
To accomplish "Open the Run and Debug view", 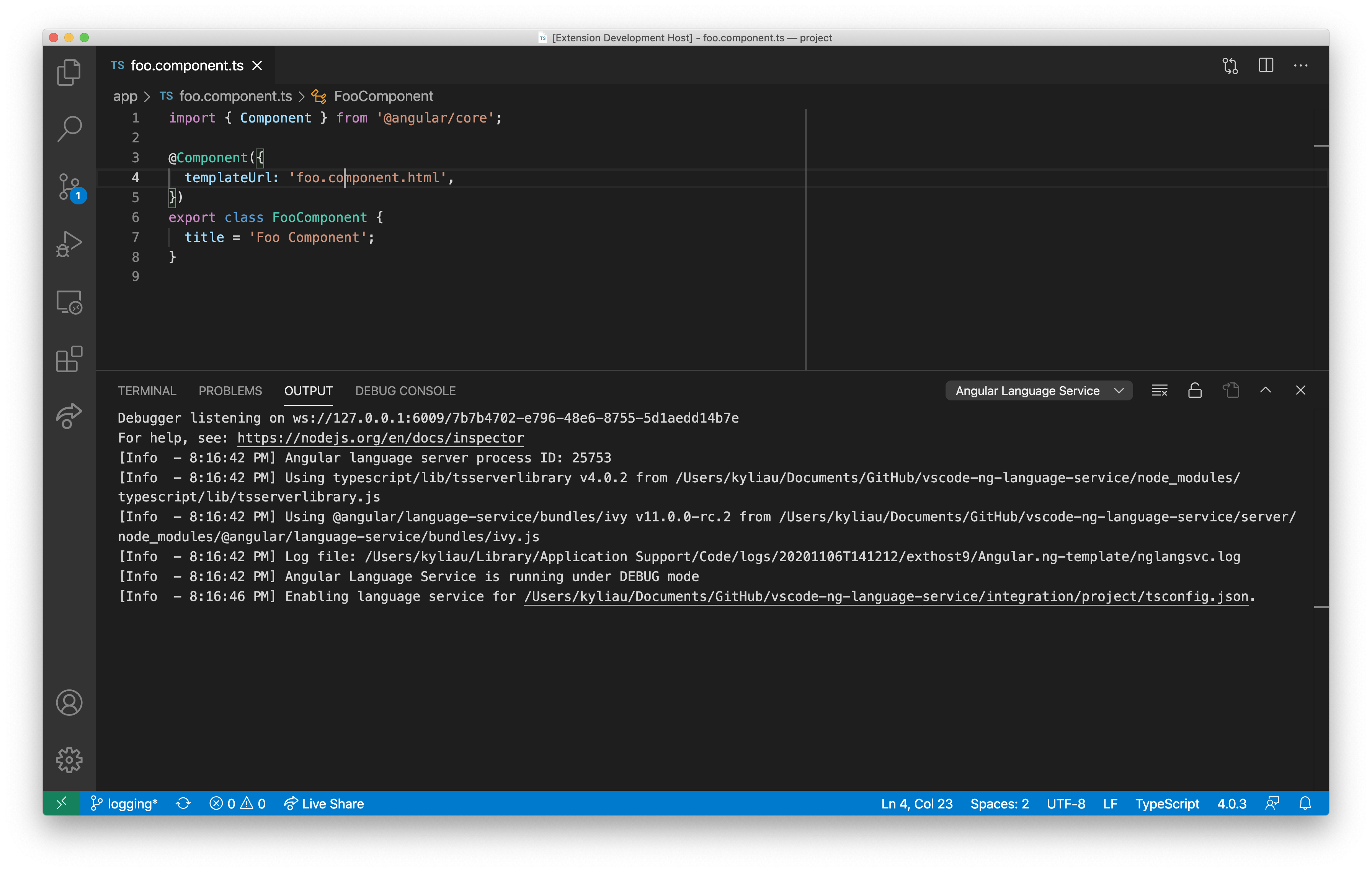I will pyautogui.click(x=69, y=244).
